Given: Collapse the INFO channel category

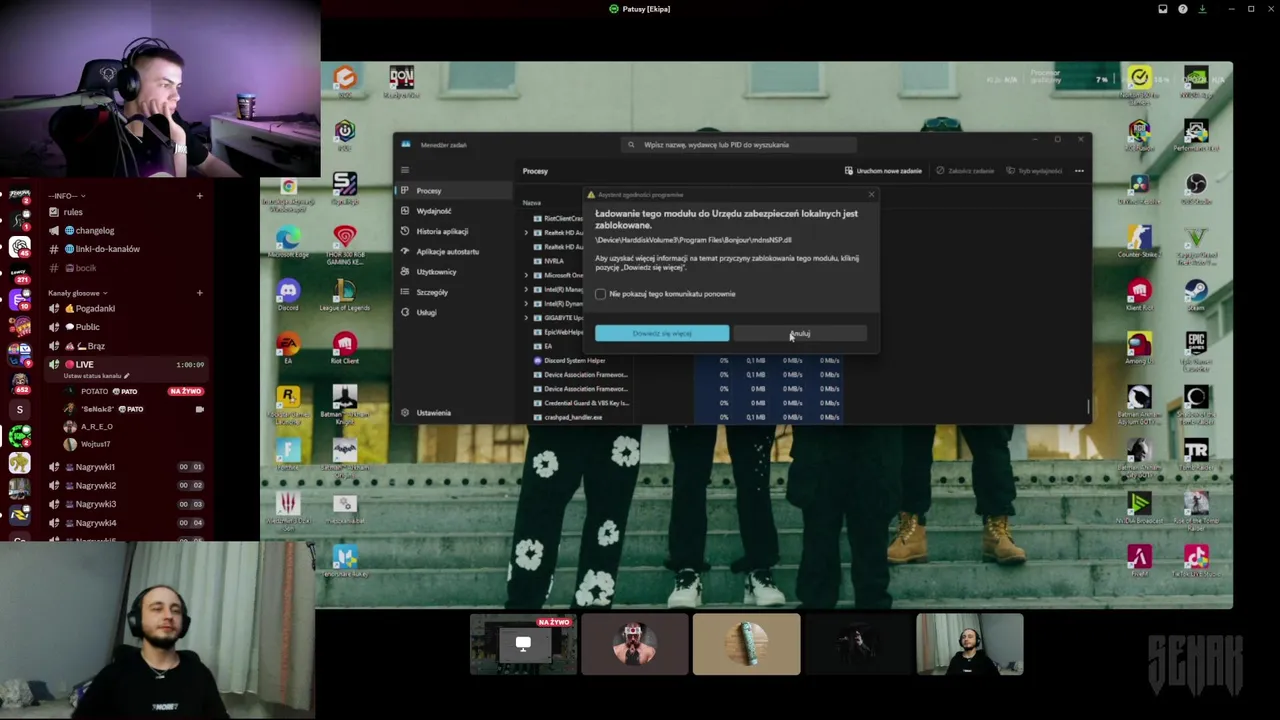Looking at the screenshot, I should point(67,196).
